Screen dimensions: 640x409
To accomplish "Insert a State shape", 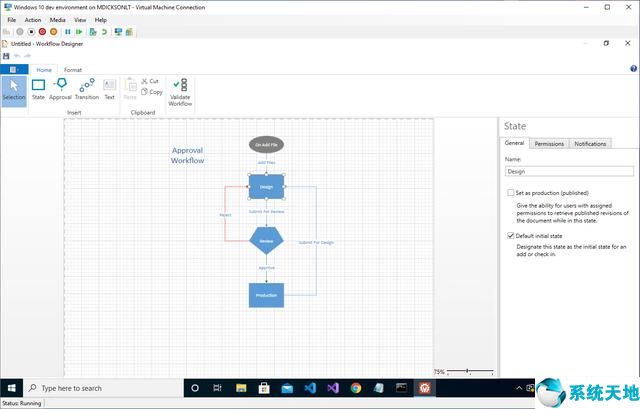I will coord(38,90).
